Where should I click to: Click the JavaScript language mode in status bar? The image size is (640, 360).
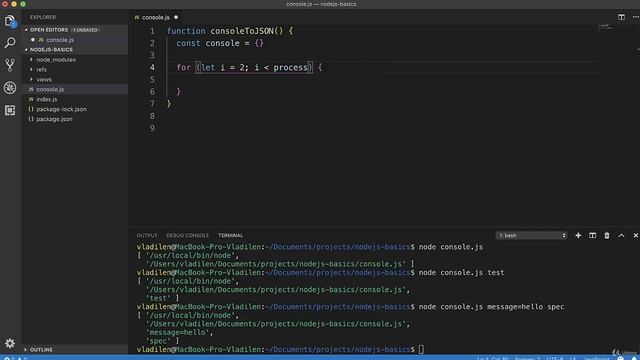coord(597,358)
